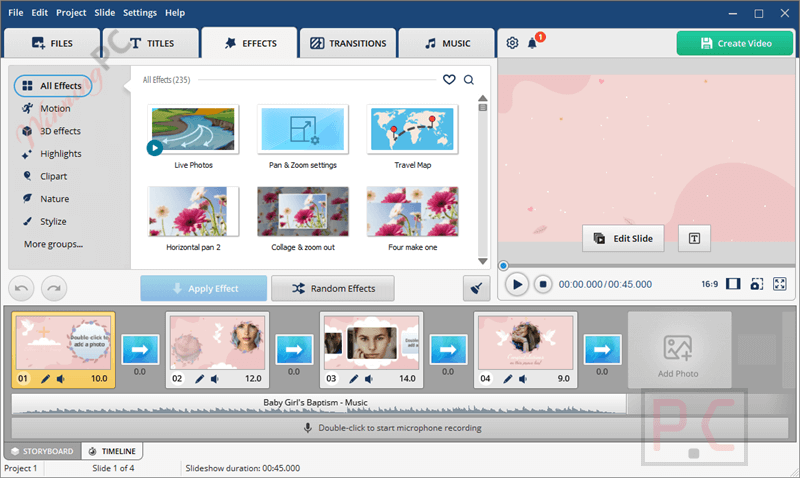Open effects search magnifier icon
The image size is (800, 478).
click(469, 80)
